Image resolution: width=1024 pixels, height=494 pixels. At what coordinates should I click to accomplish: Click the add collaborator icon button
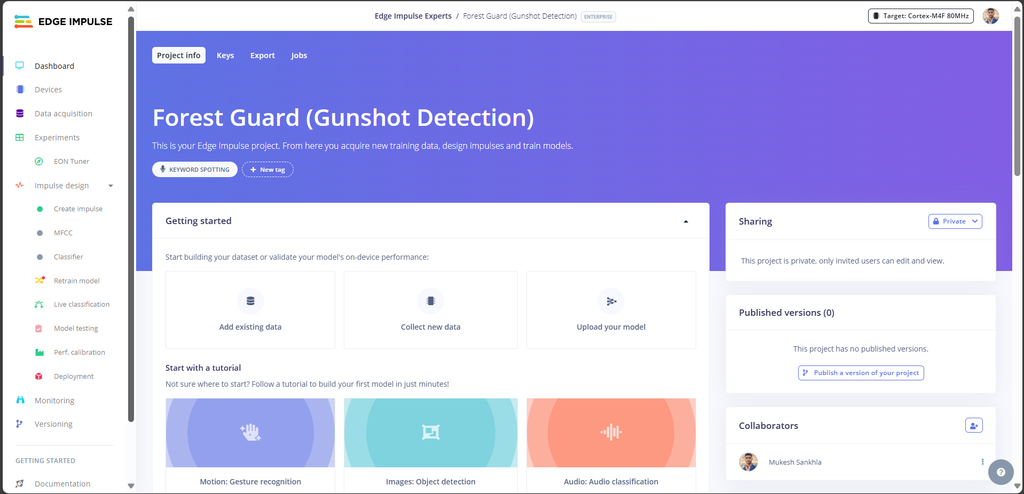974,425
